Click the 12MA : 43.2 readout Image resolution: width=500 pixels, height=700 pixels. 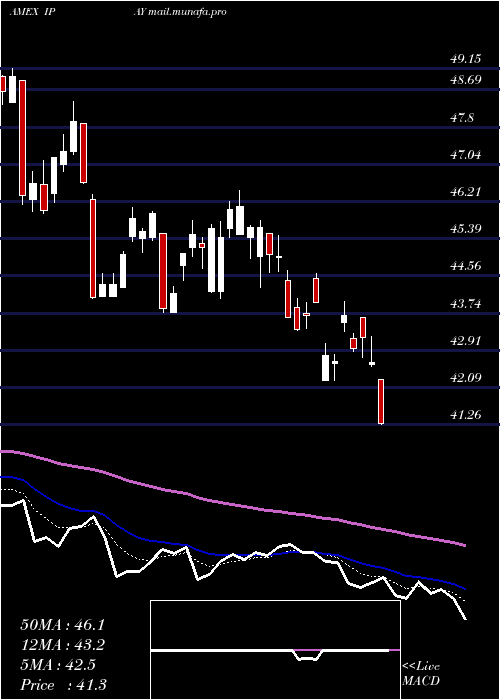point(62,645)
